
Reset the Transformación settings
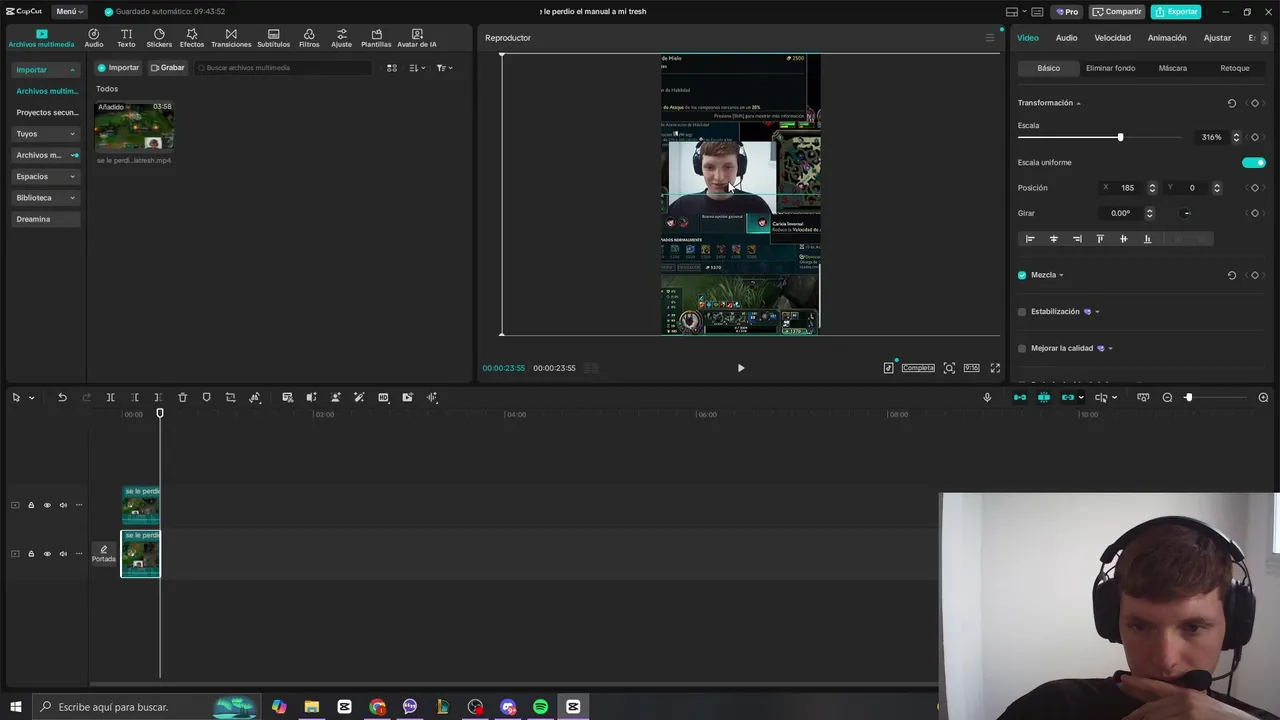click(x=1231, y=103)
